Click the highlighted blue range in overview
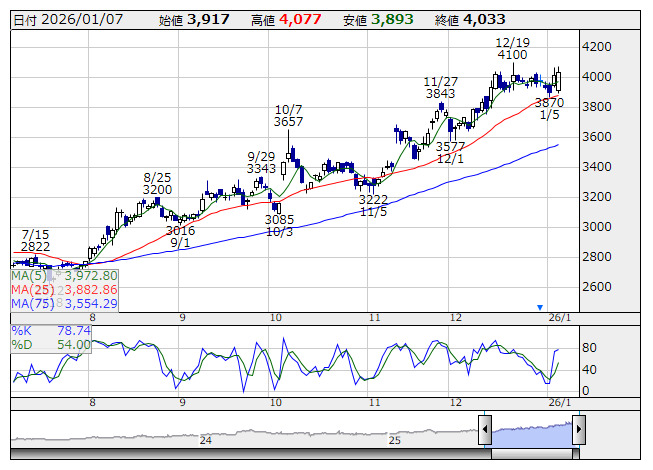The height and width of the screenshot is (470, 653). [x=531, y=431]
